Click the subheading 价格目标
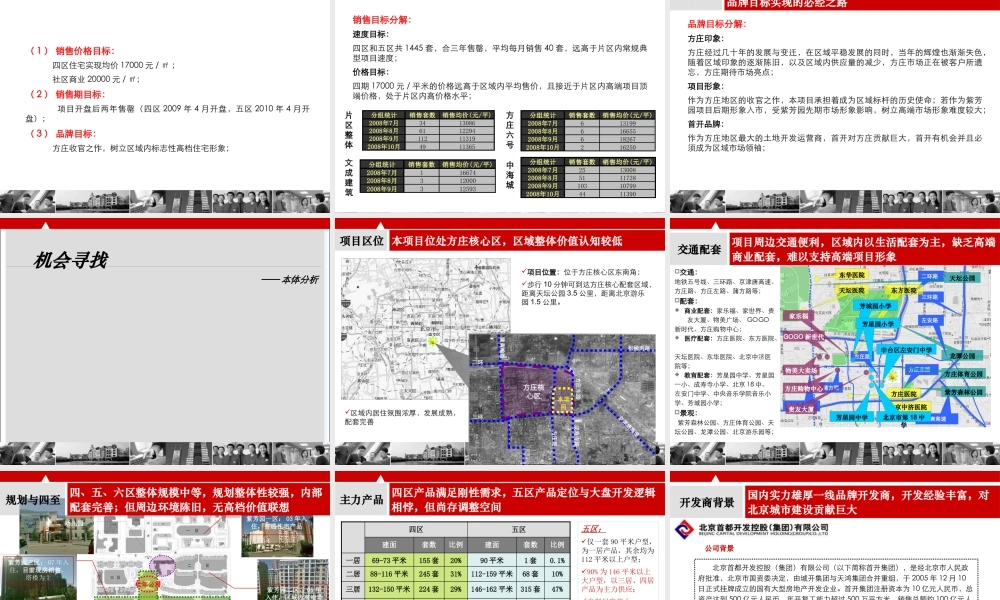Image resolution: width=1000 pixels, height=600 pixels. pyautogui.click(x=371, y=72)
